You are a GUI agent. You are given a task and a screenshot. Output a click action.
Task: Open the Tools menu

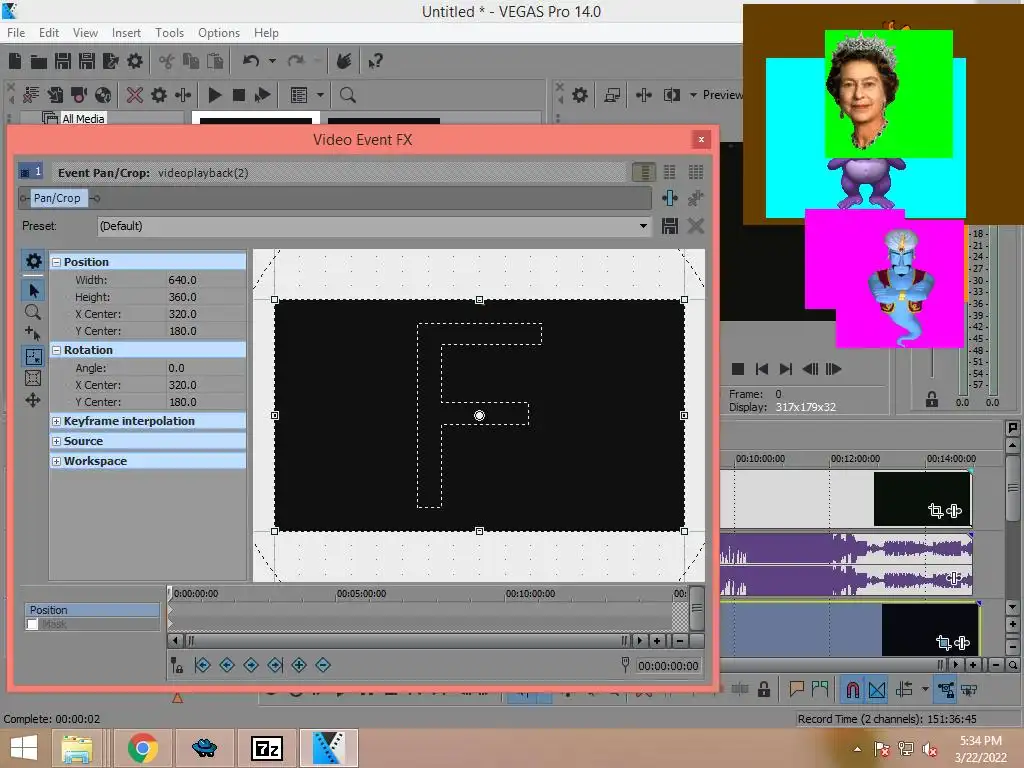click(x=169, y=33)
